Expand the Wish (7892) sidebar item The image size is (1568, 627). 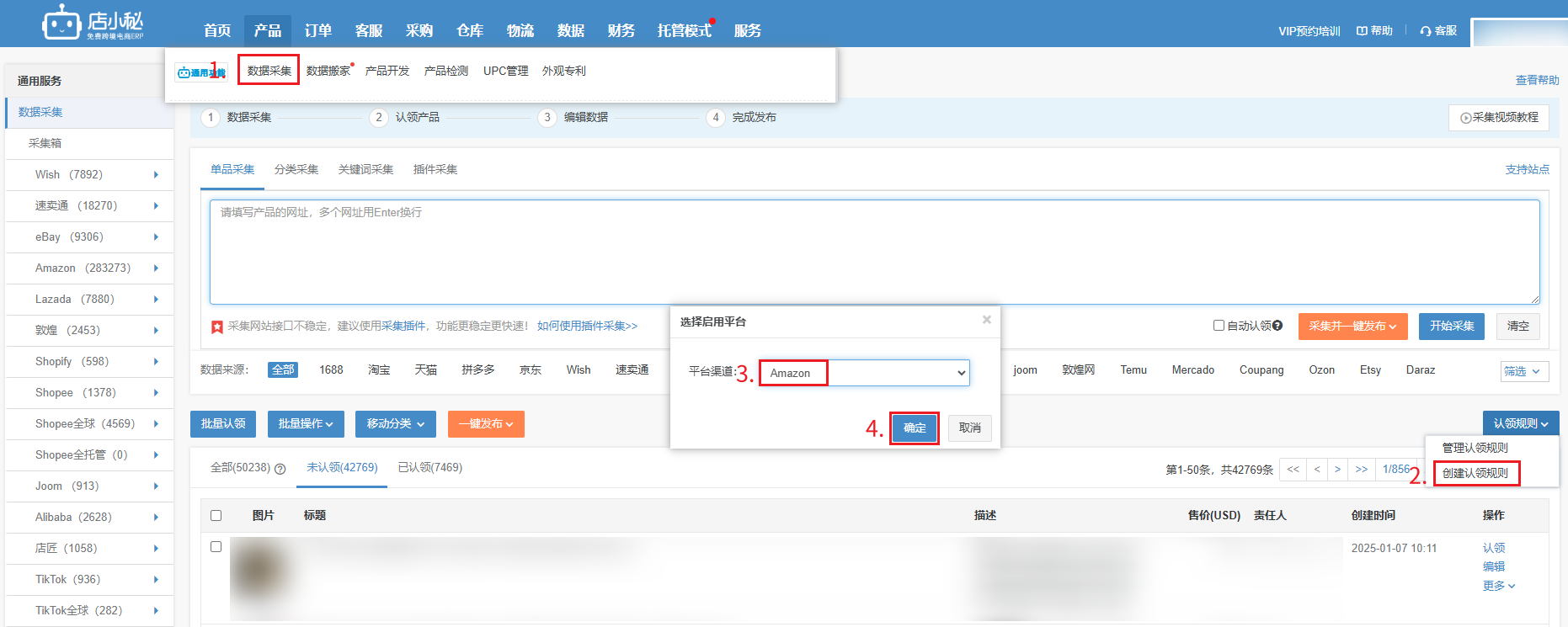(x=156, y=175)
